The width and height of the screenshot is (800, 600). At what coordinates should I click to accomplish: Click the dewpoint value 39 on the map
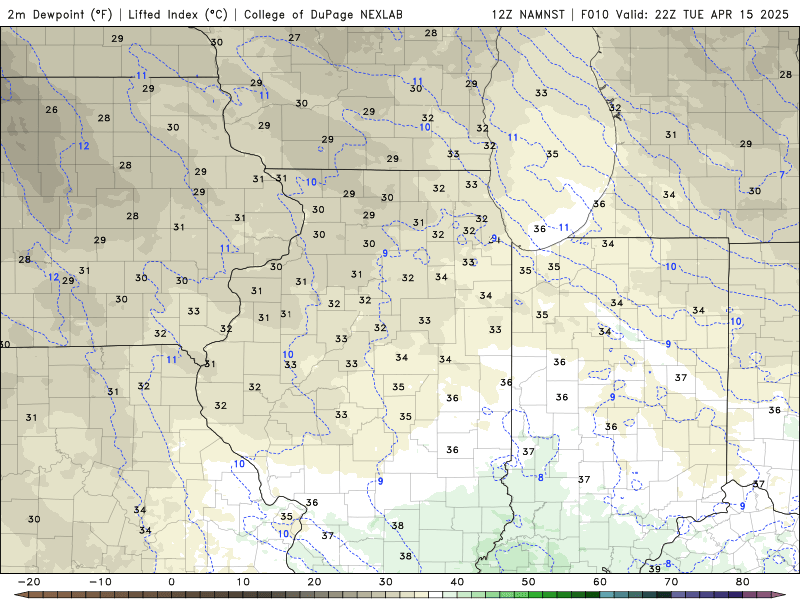coord(655,568)
